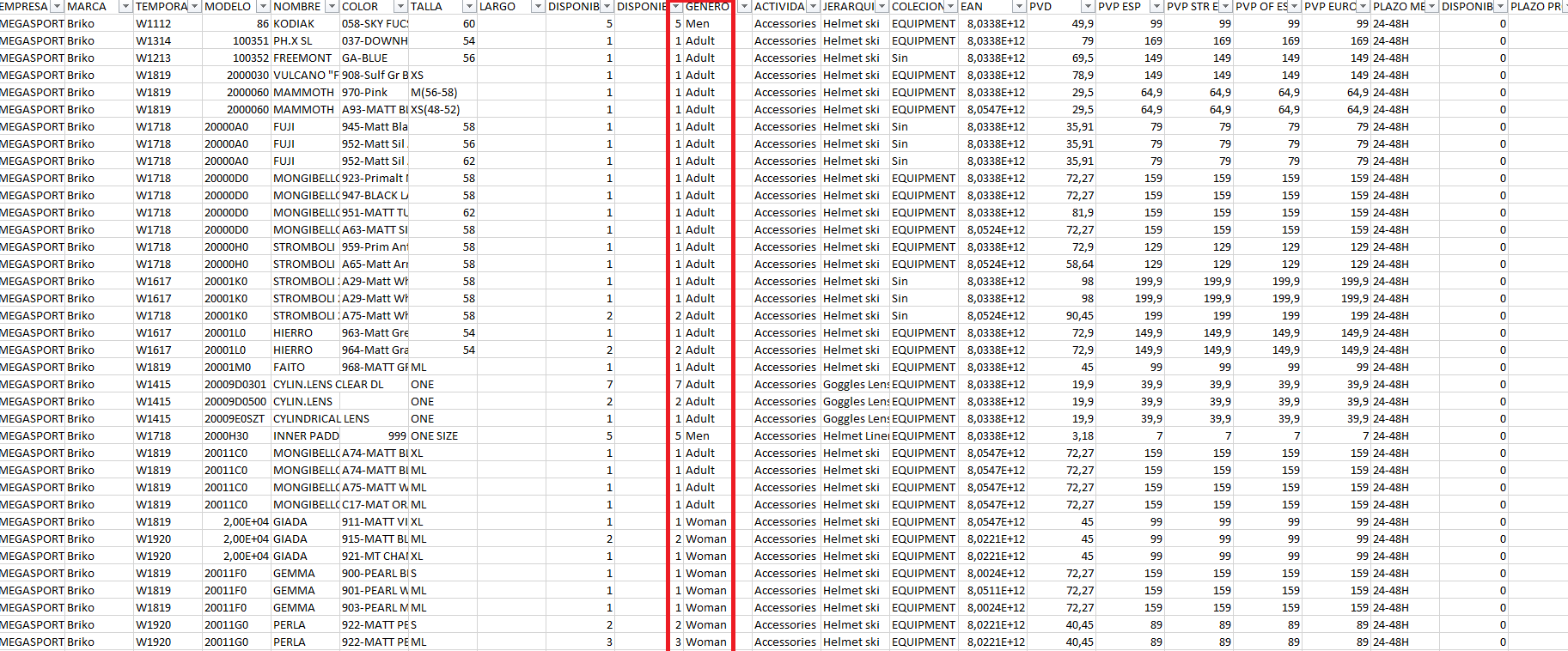The image size is (1568, 651).
Task: Open filter of DISPONIB column beside LARGO
Action: tap(607, 6)
